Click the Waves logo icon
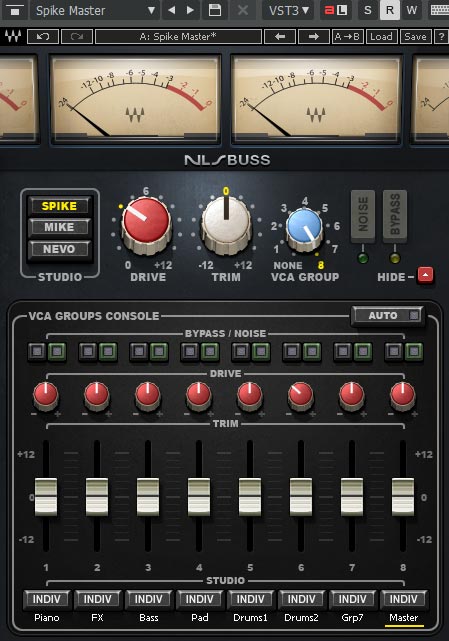 (13, 36)
